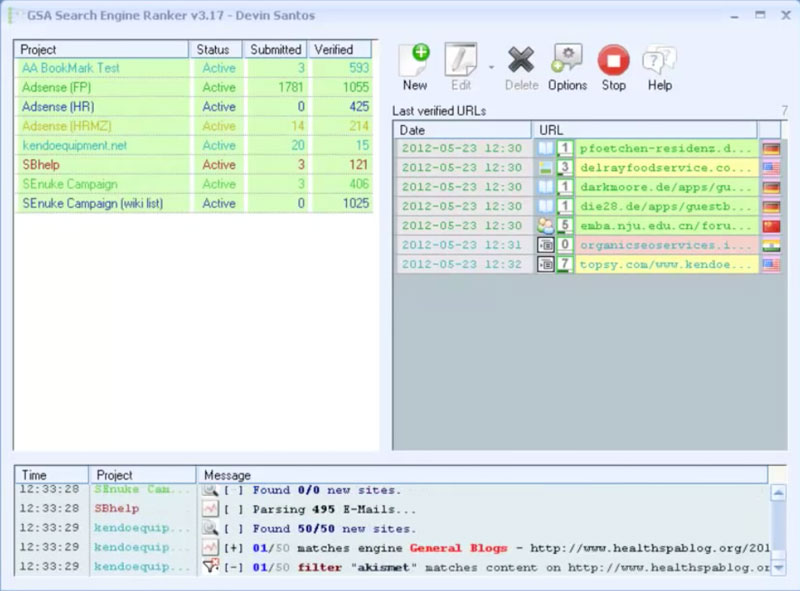Click the red Stop button
This screenshot has width=800, height=591.
coord(613,67)
